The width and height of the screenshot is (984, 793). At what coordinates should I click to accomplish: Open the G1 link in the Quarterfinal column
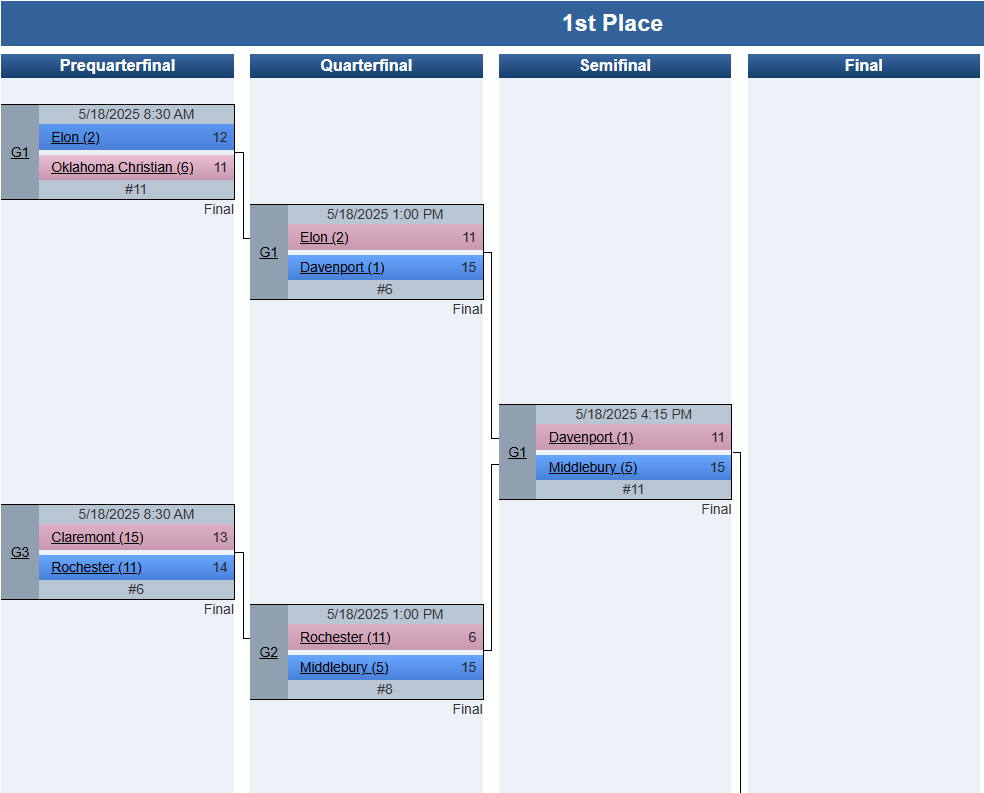click(269, 253)
